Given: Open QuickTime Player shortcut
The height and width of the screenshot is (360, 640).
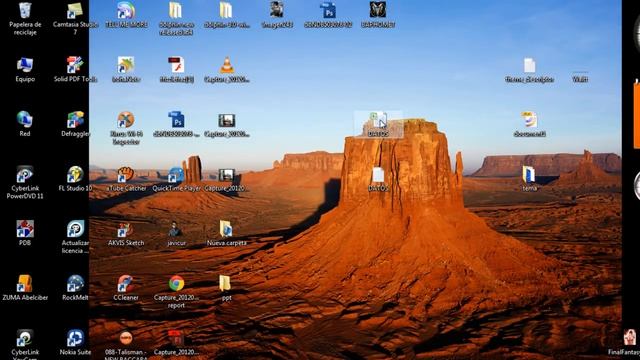Looking at the screenshot, I should pos(176,175).
